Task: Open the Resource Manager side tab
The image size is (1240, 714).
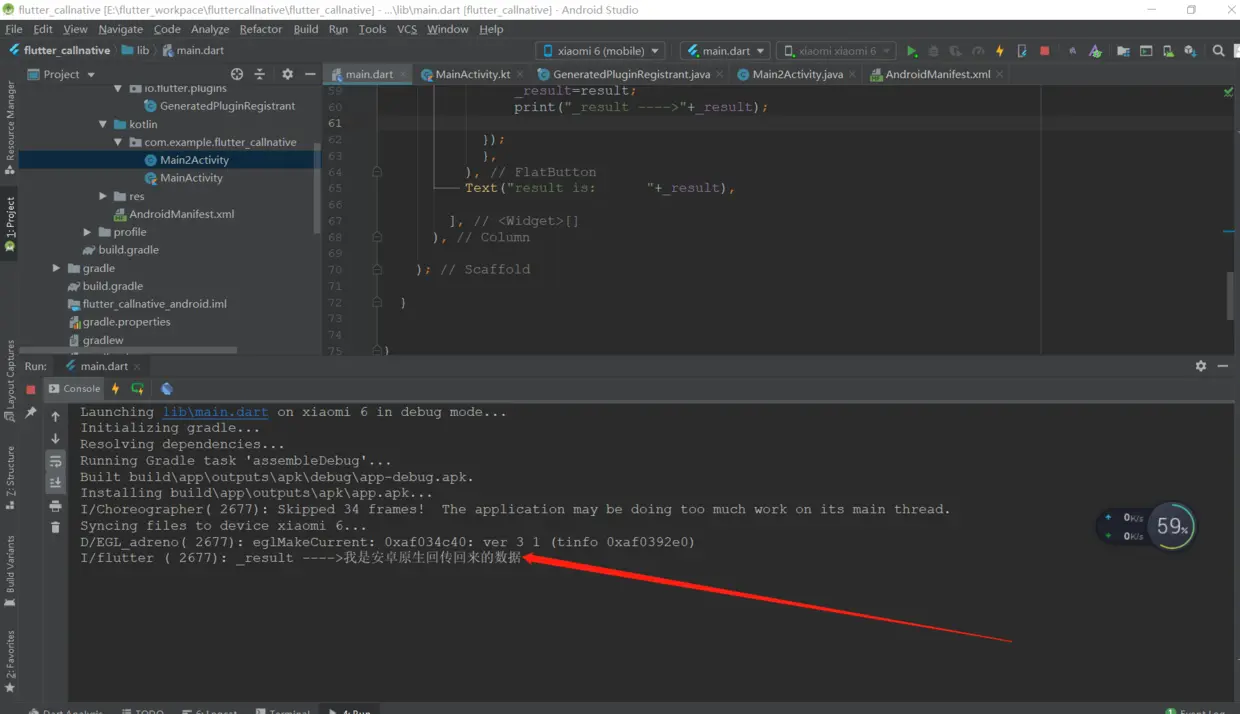Action: (10, 127)
